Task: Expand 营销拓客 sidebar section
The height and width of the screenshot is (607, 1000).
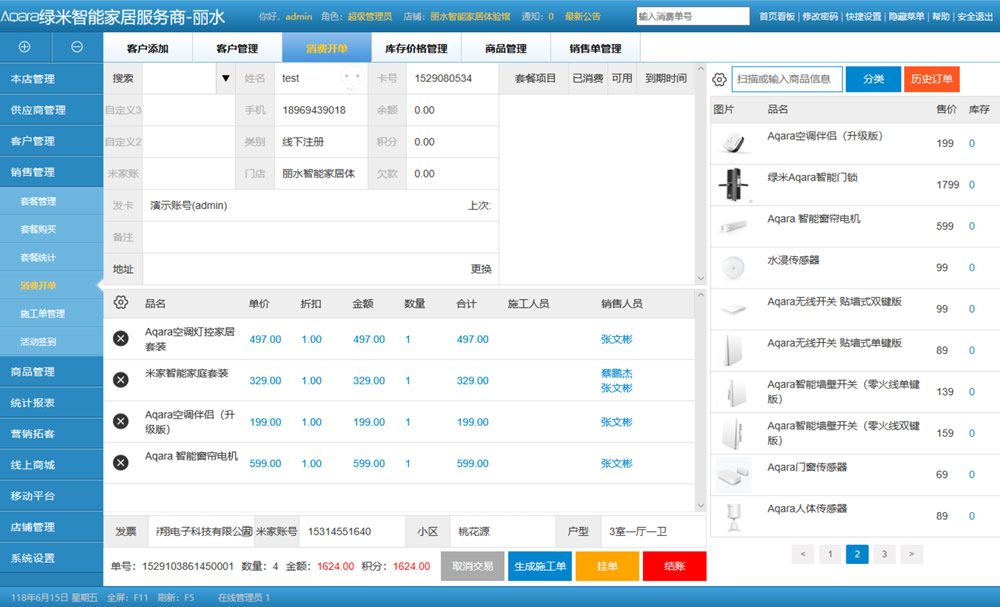Action: pos(52,434)
